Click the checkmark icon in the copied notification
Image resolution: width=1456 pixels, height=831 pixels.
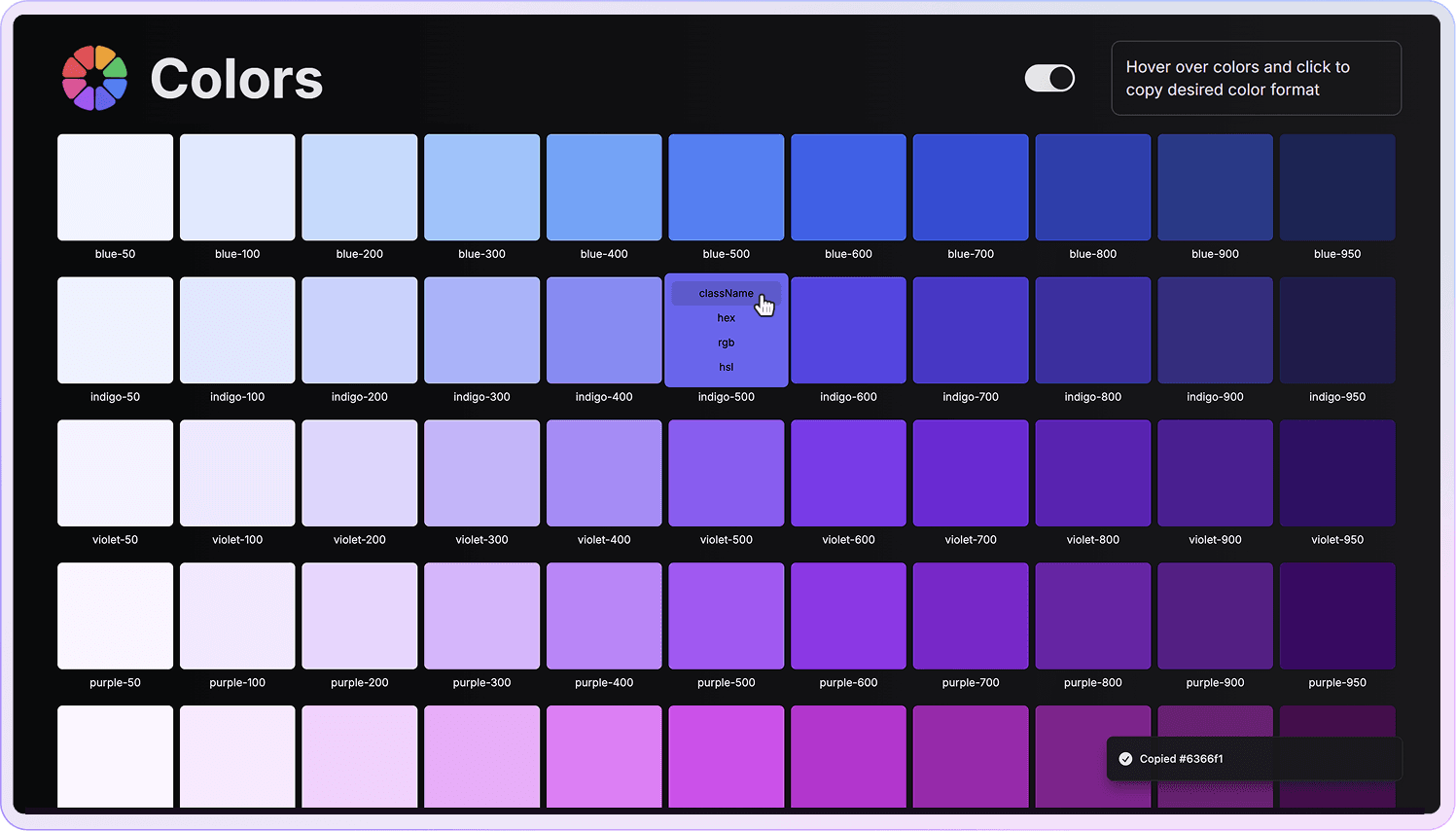tap(1126, 758)
